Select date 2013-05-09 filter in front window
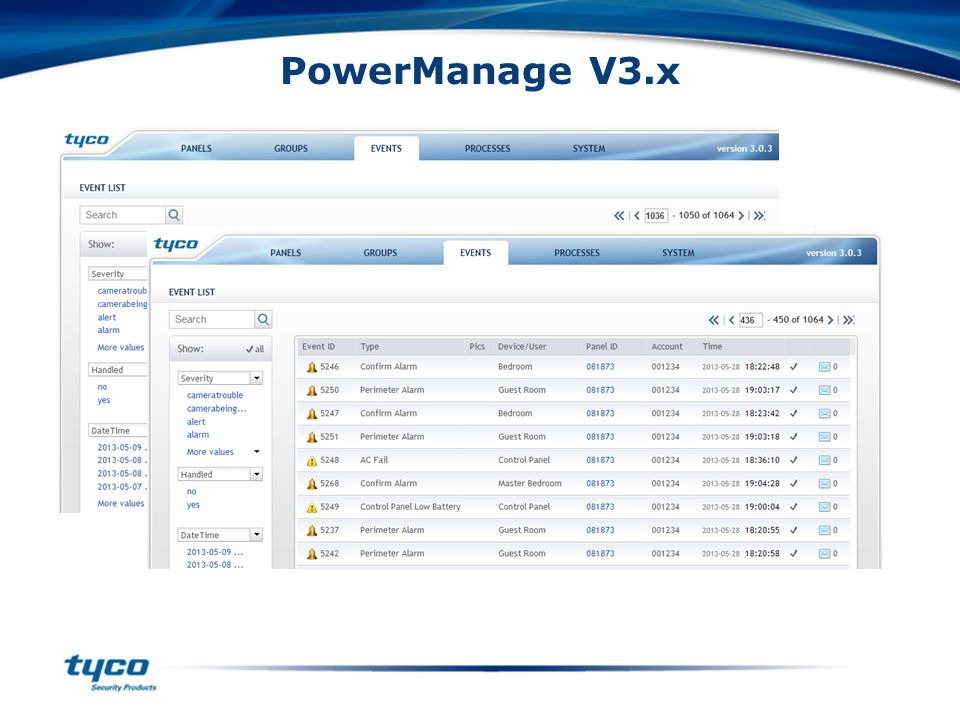960x720 pixels. (x=215, y=552)
